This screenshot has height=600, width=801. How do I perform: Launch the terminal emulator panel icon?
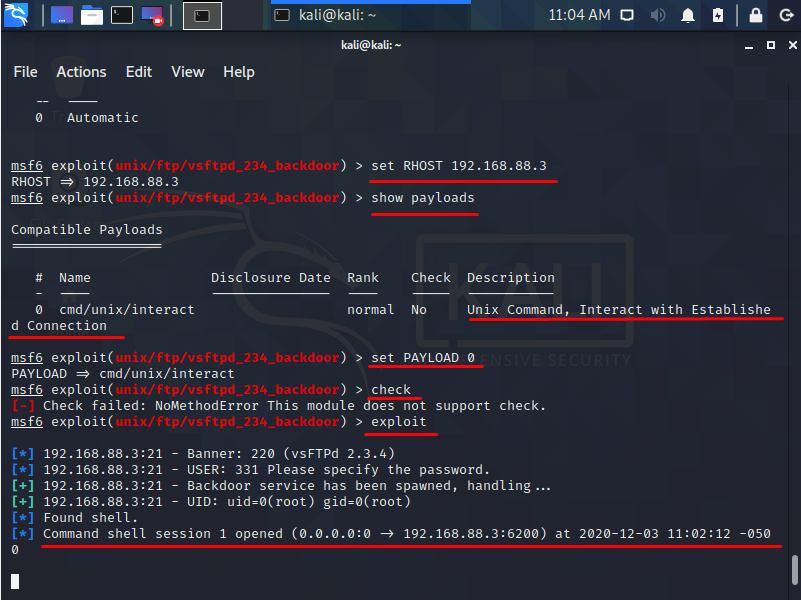pos(122,15)
